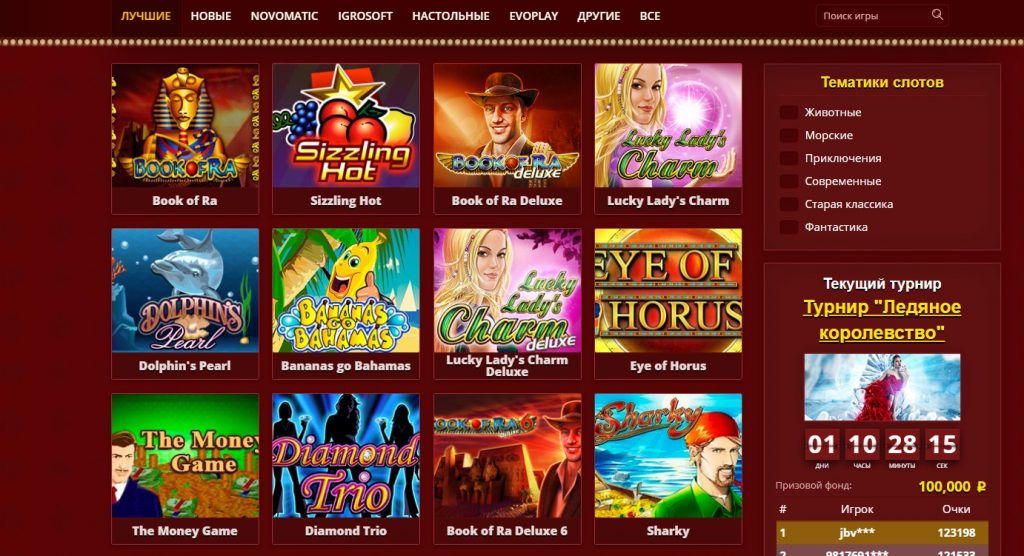1024x556 pixels.
Task: Check the Фантастика theme box
Action: pyautogui.click(x=788, y=227)
